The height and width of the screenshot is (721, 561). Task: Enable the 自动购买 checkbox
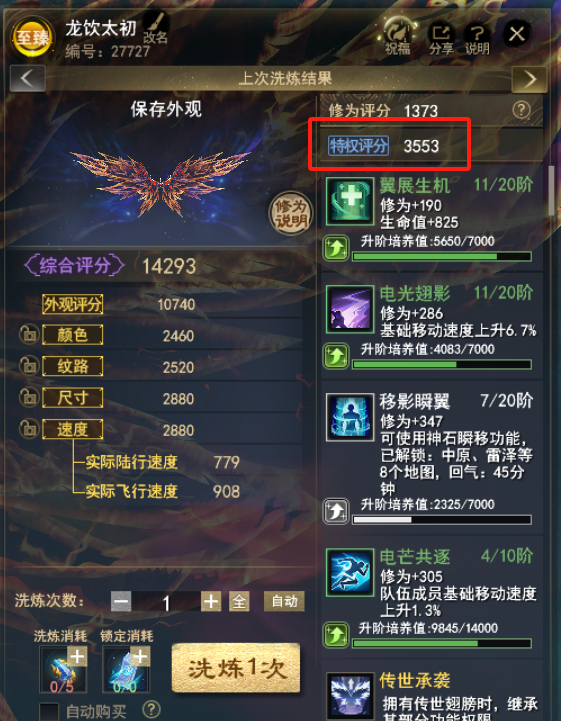pos(49,712)
